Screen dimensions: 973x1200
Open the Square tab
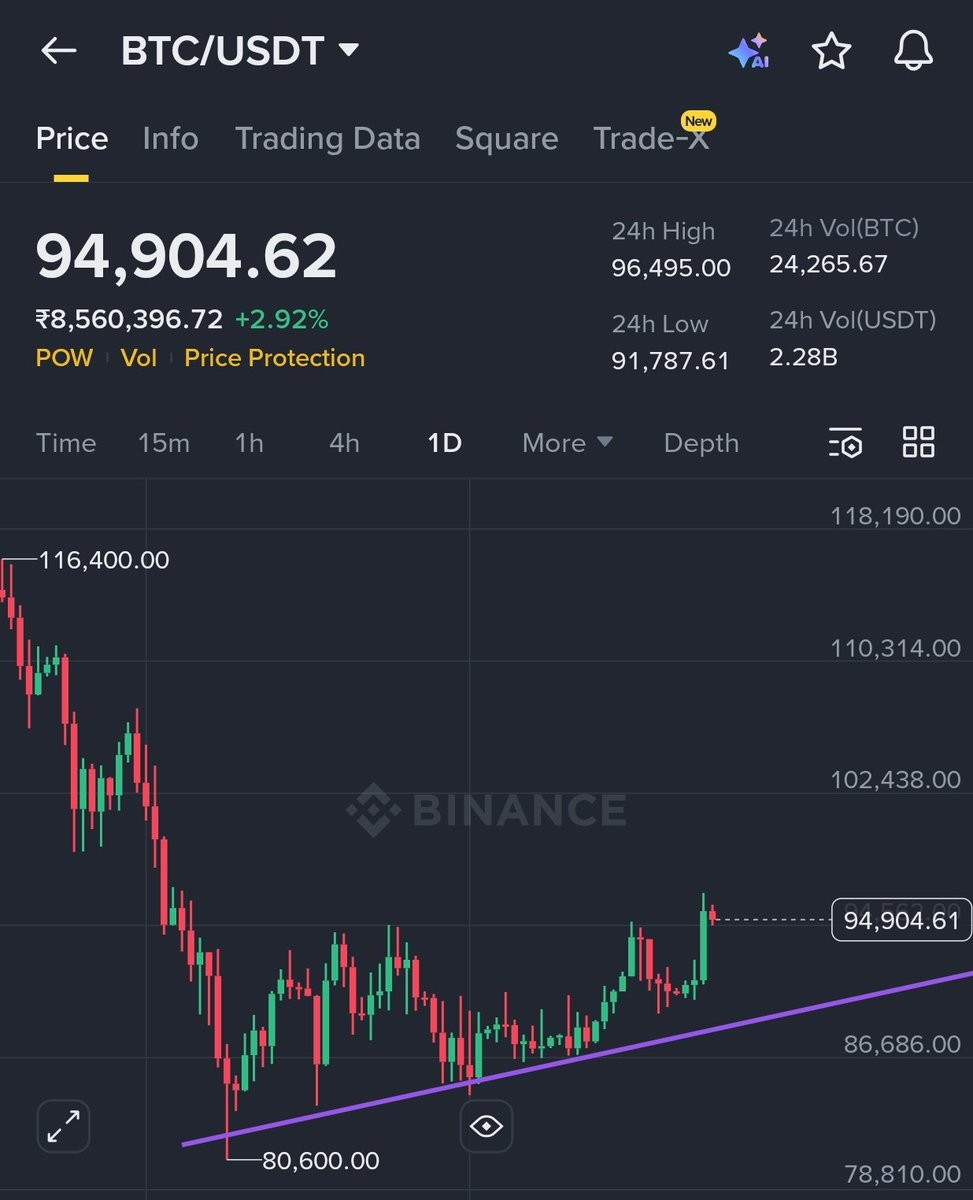[506, 139]
